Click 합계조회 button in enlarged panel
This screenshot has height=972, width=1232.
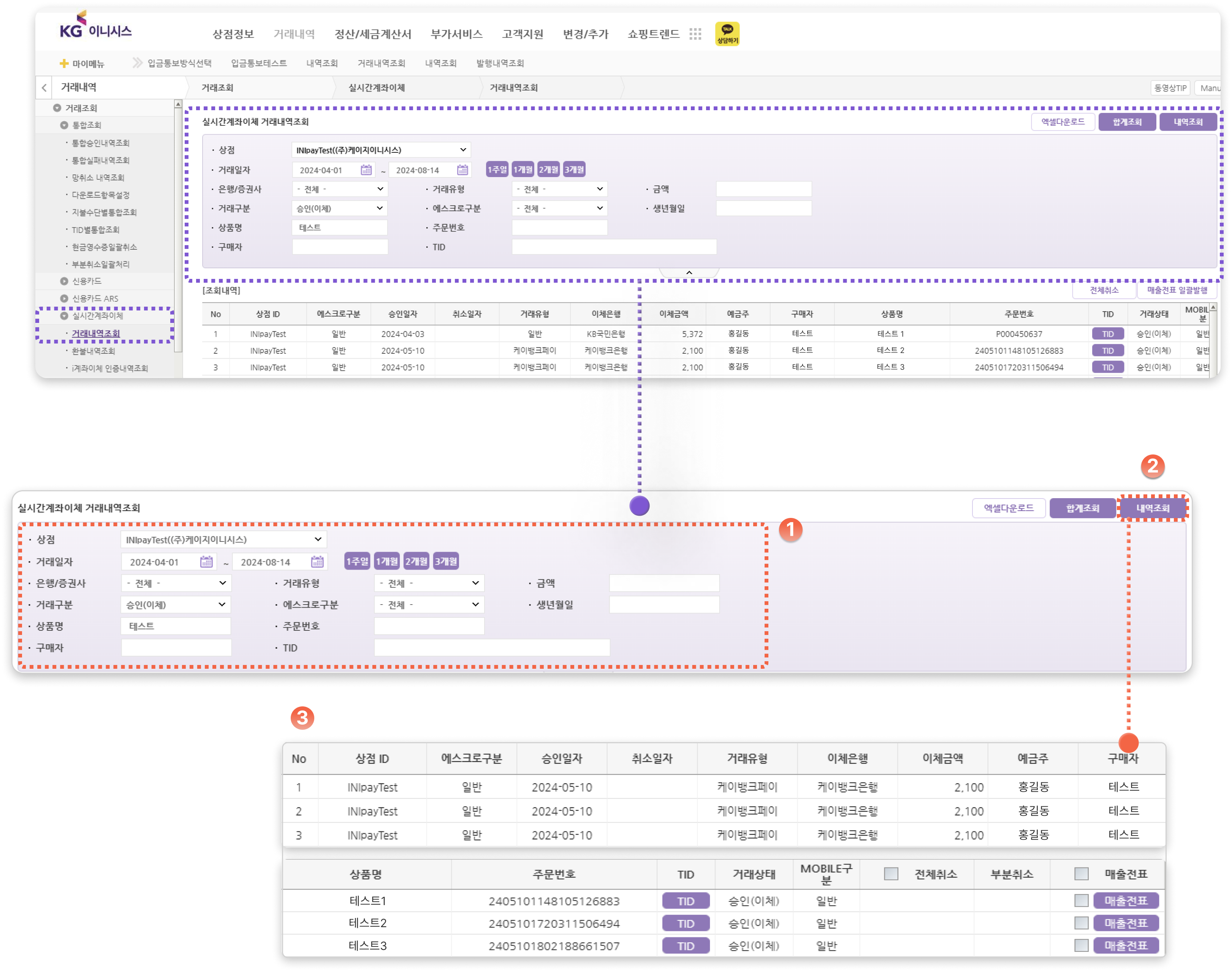click(1082, 508)
